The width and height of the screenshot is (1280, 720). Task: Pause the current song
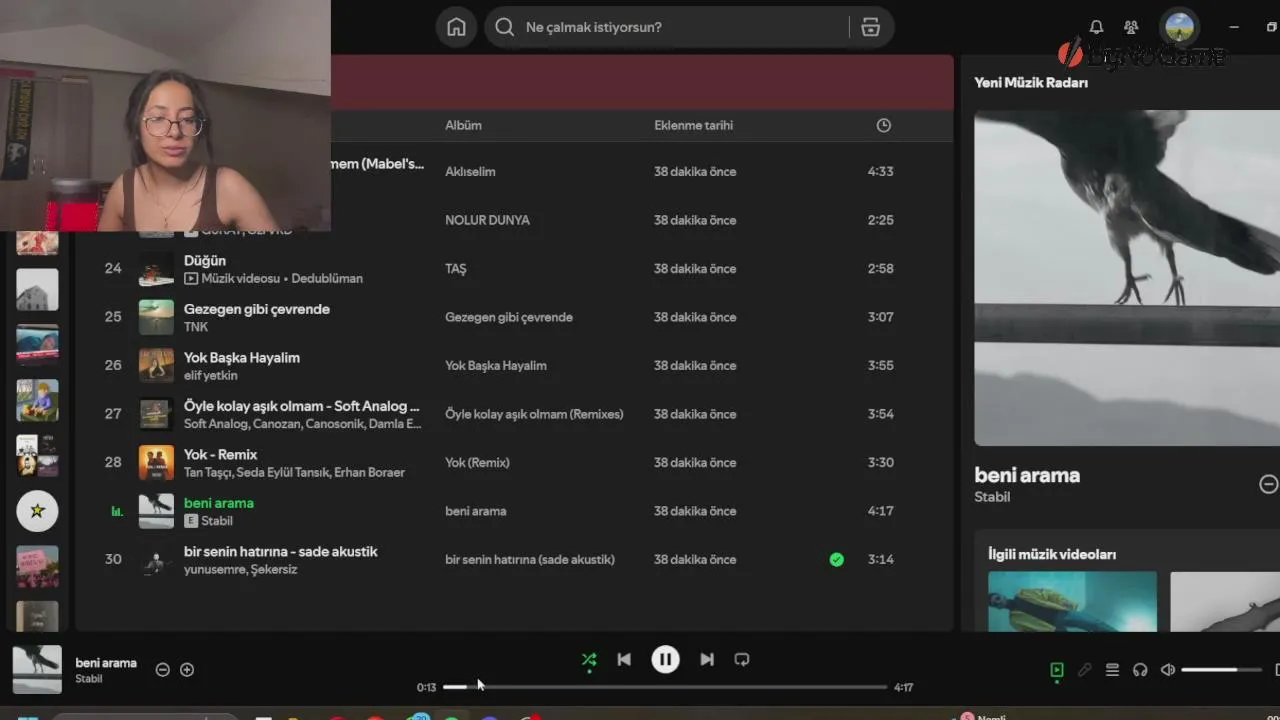(x=665, y=660)
